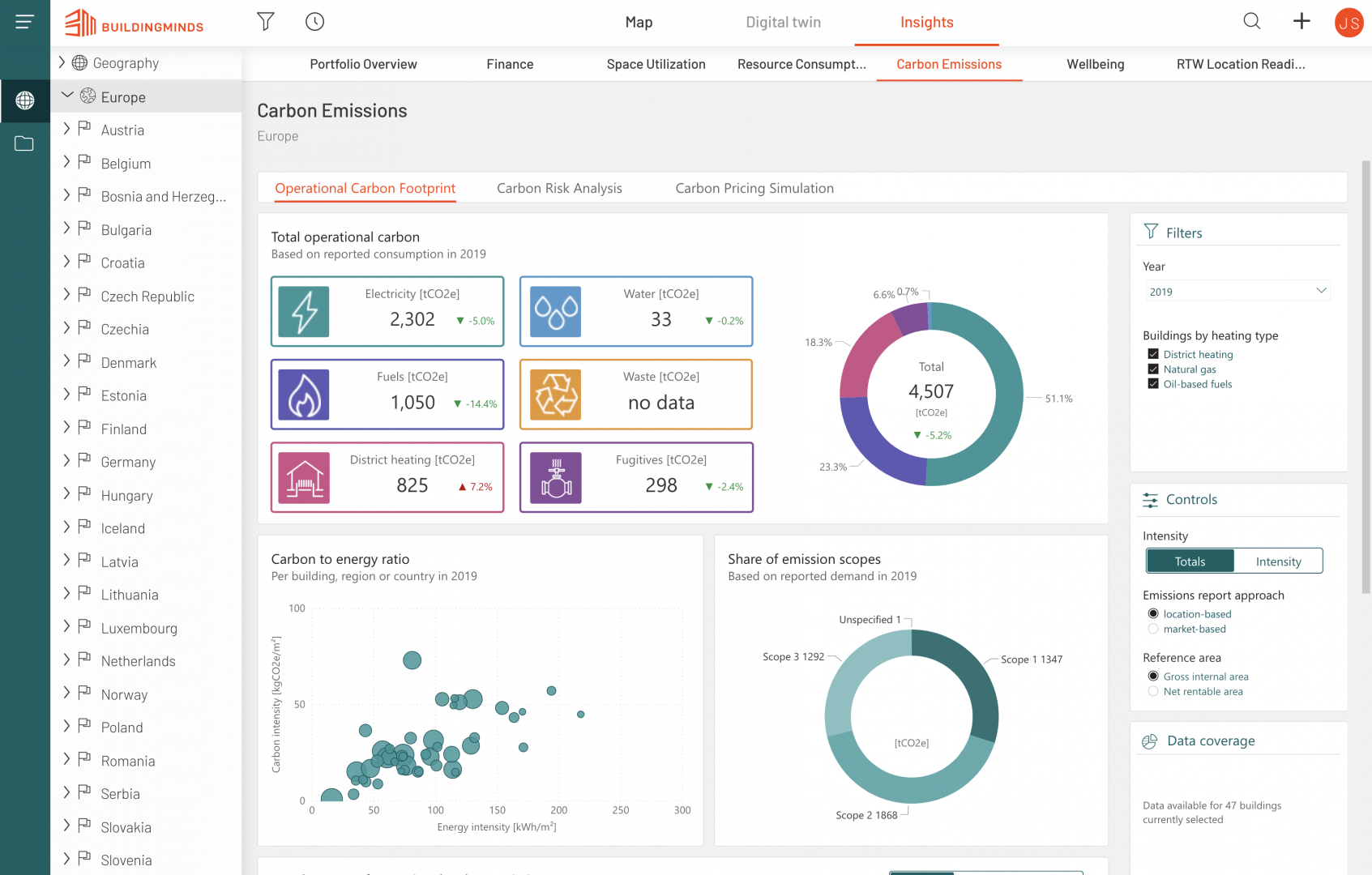The height and width of the screenshot is (875, 1372).
Task: Click the flag icon next to Poland
Action: (x=84, y=726)
